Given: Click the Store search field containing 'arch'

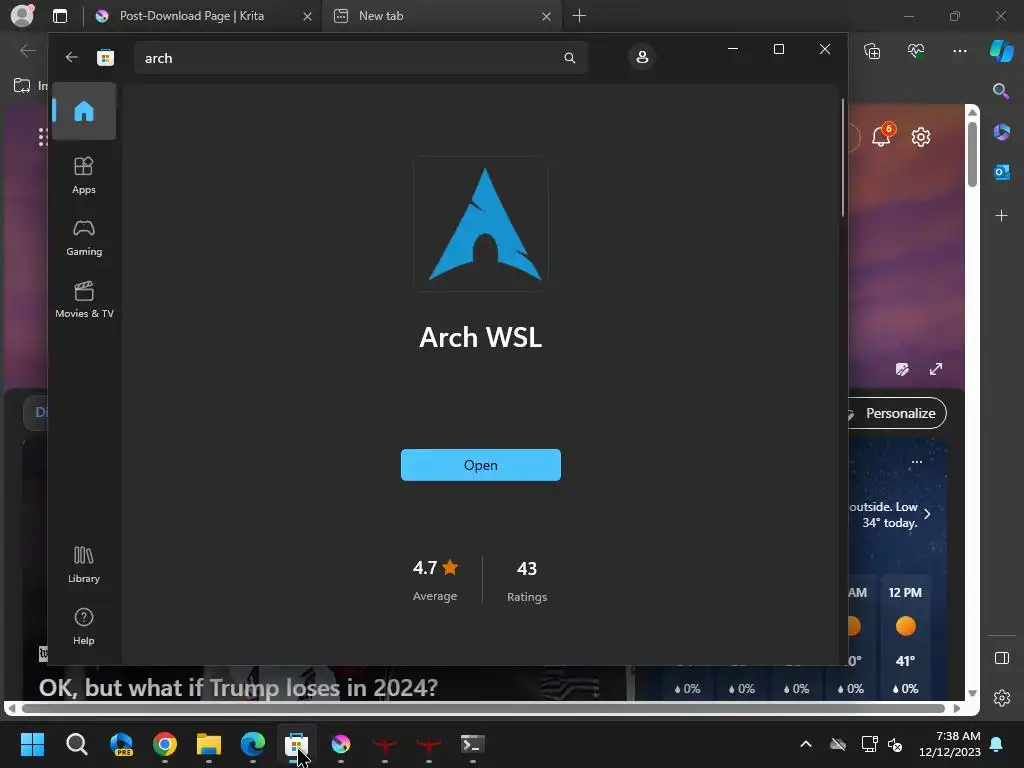Looking at the screenshot, I should (x=360, y=58).
